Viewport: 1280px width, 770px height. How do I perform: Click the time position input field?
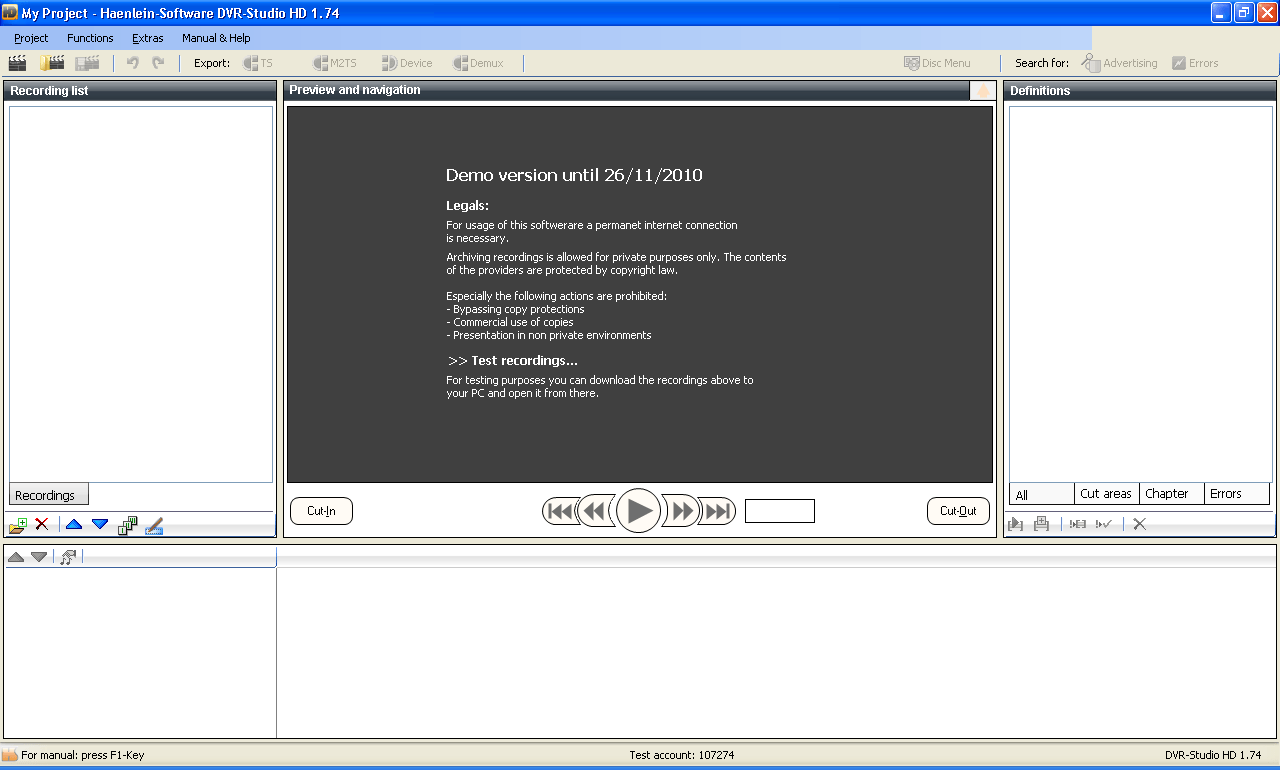click(779, 510)
